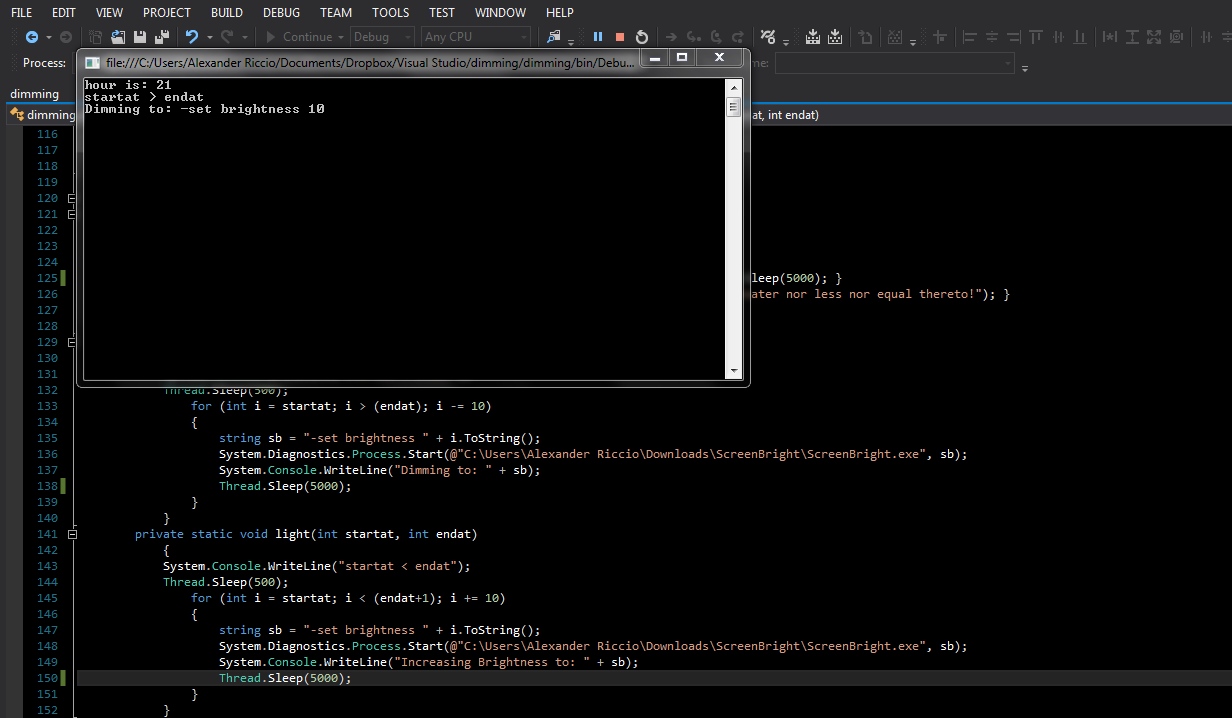The height and width of the screenshot is (718, 1232).
Task: Click the Undo arrow icon
Action: click(191, 37)
